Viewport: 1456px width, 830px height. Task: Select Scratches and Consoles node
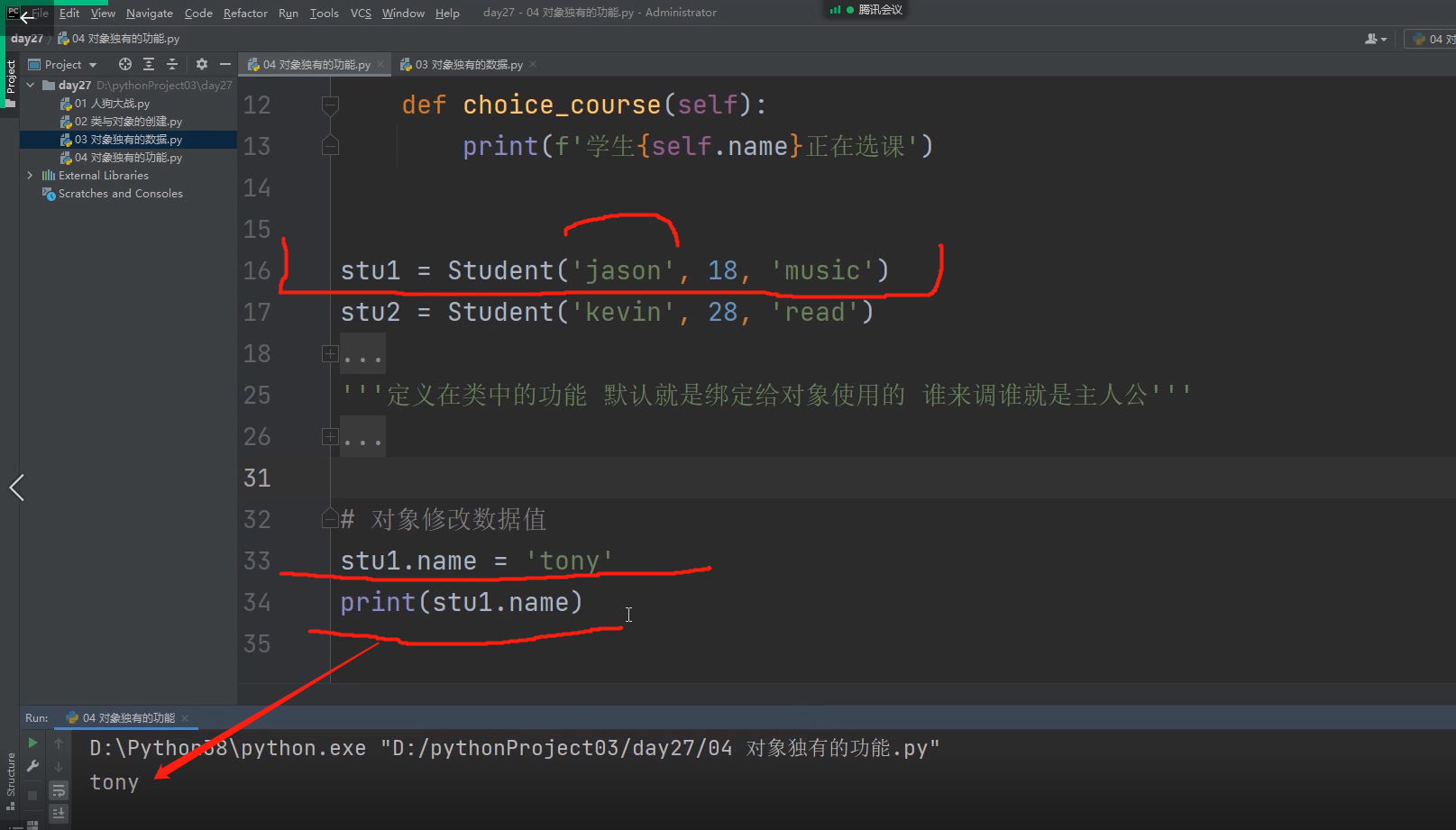[x=113, y=194]
